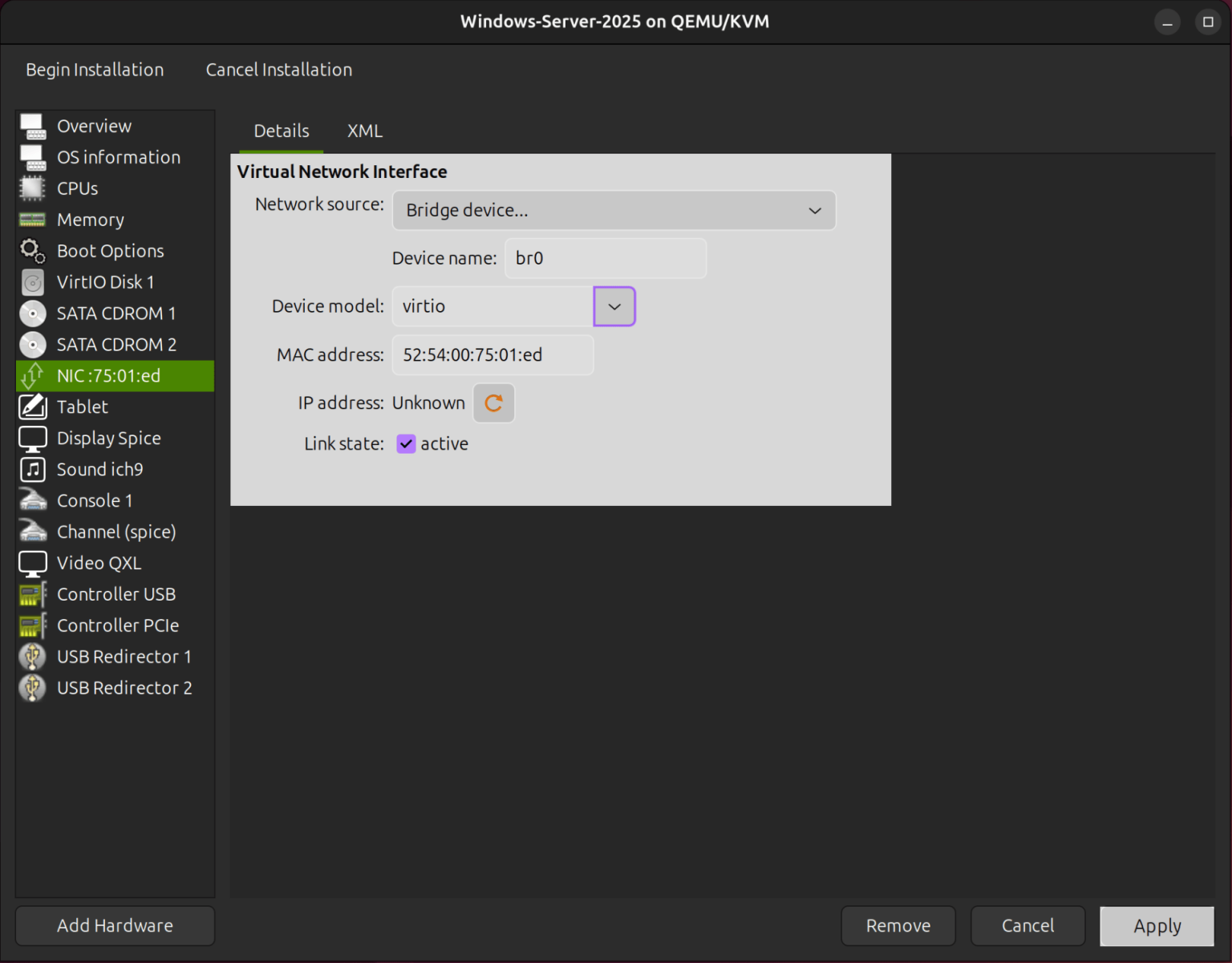This screenshot has width=1232, height=963.
Task: Toggle the Link state active checkbox
Action: point(406,443)
